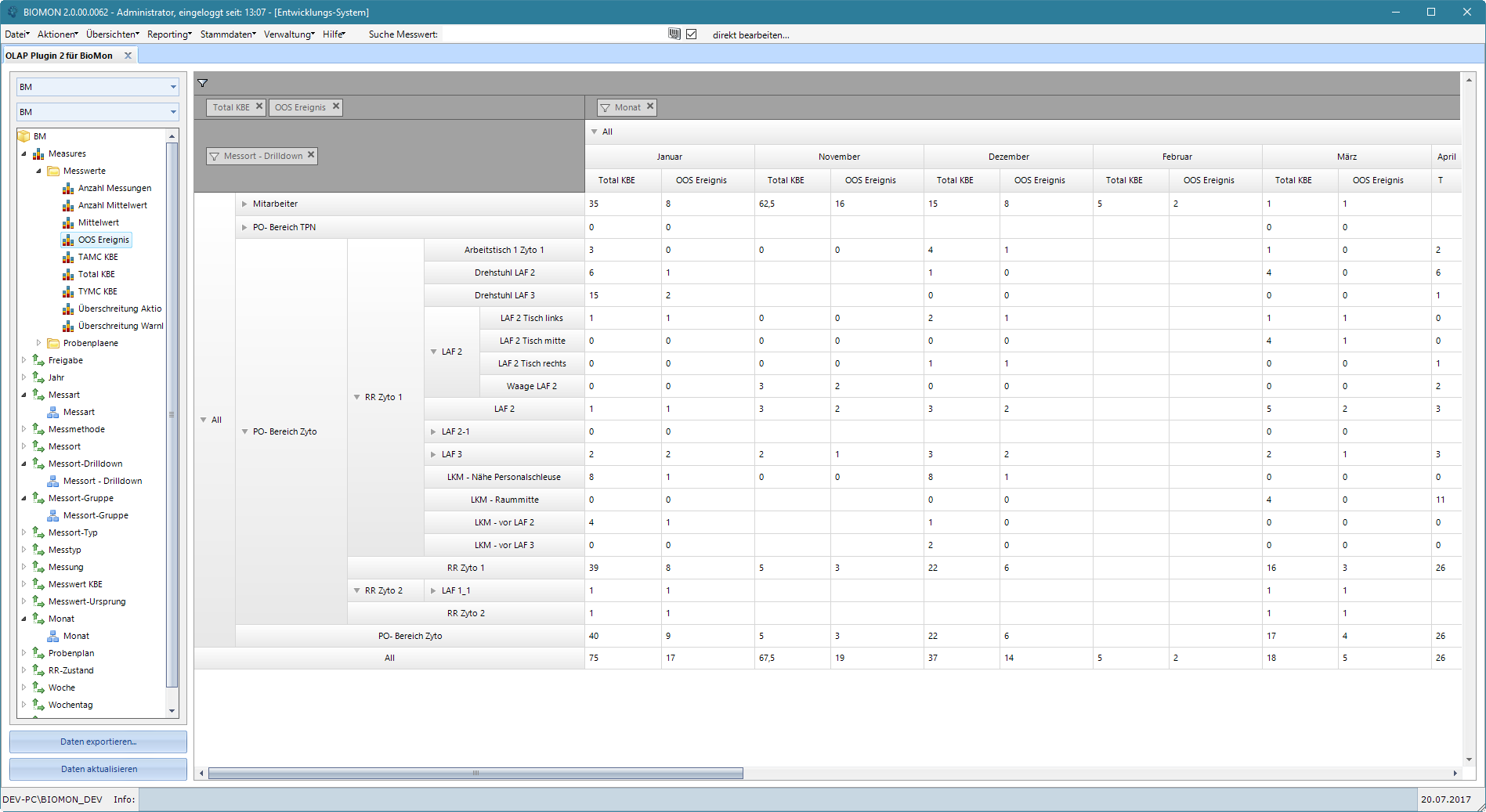The image size is (1486, 812).
Task: Expand the Mitarbeiter row in the grid
Action: tap(244, 204)
